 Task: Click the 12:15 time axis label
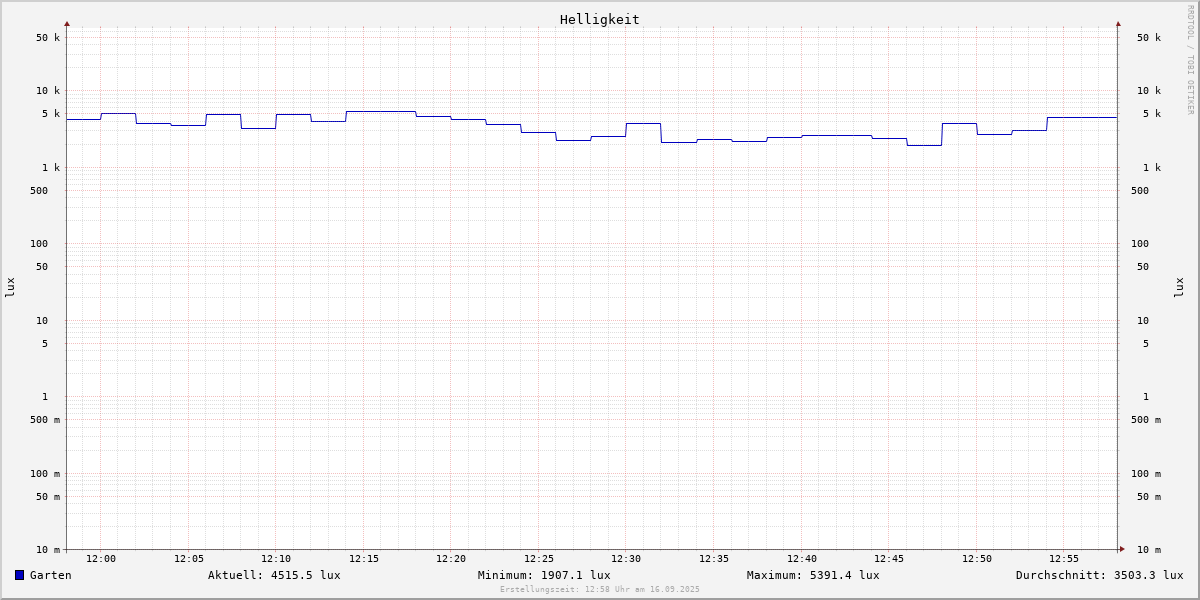364,559
